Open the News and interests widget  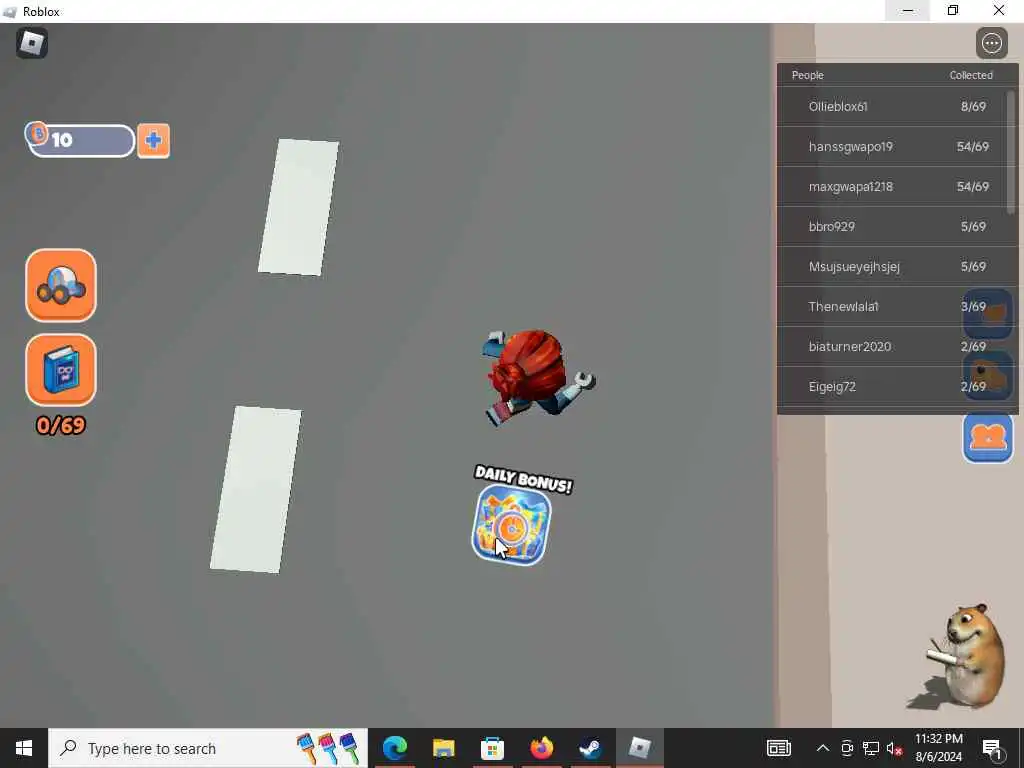(778, 748)
